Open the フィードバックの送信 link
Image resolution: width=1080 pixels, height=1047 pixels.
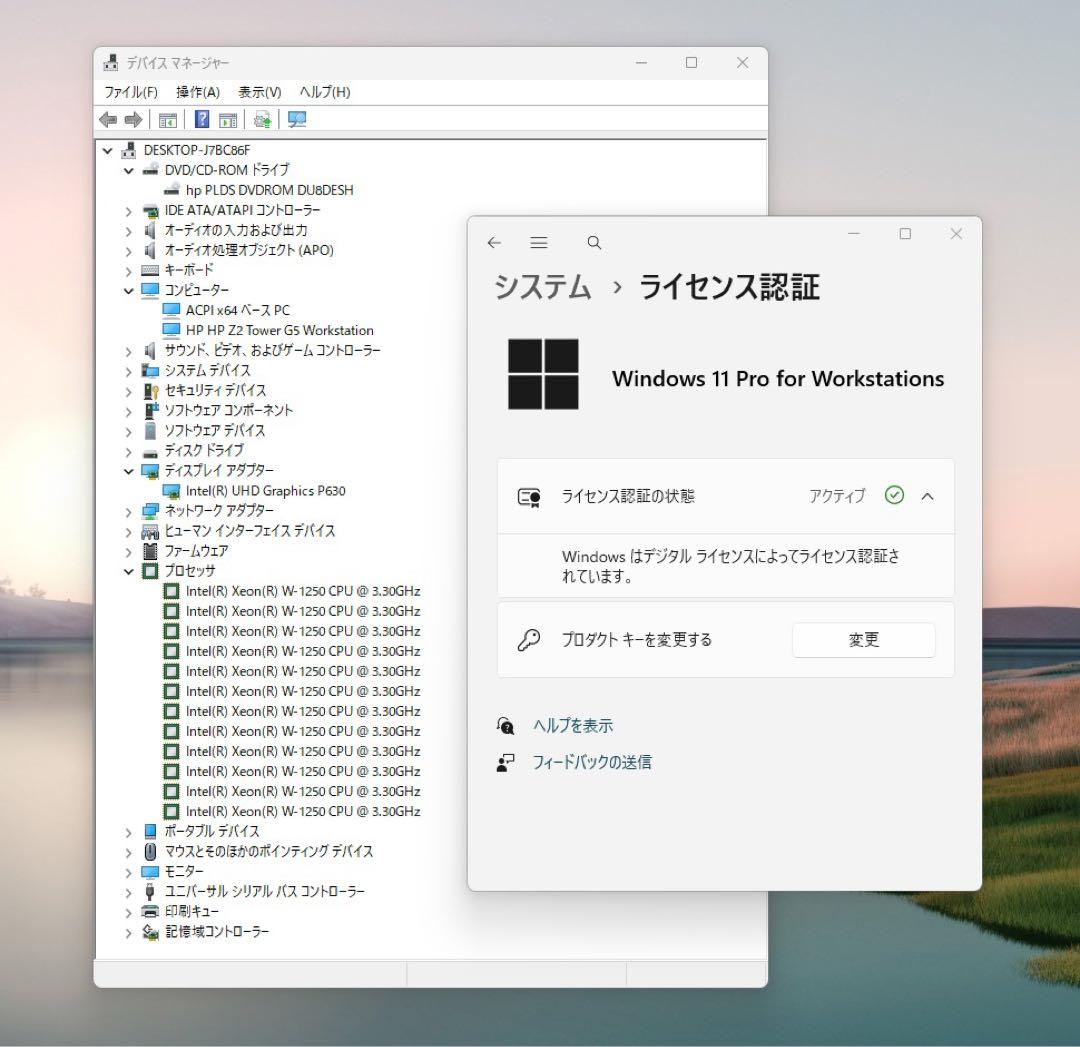[x=592, y=762]
